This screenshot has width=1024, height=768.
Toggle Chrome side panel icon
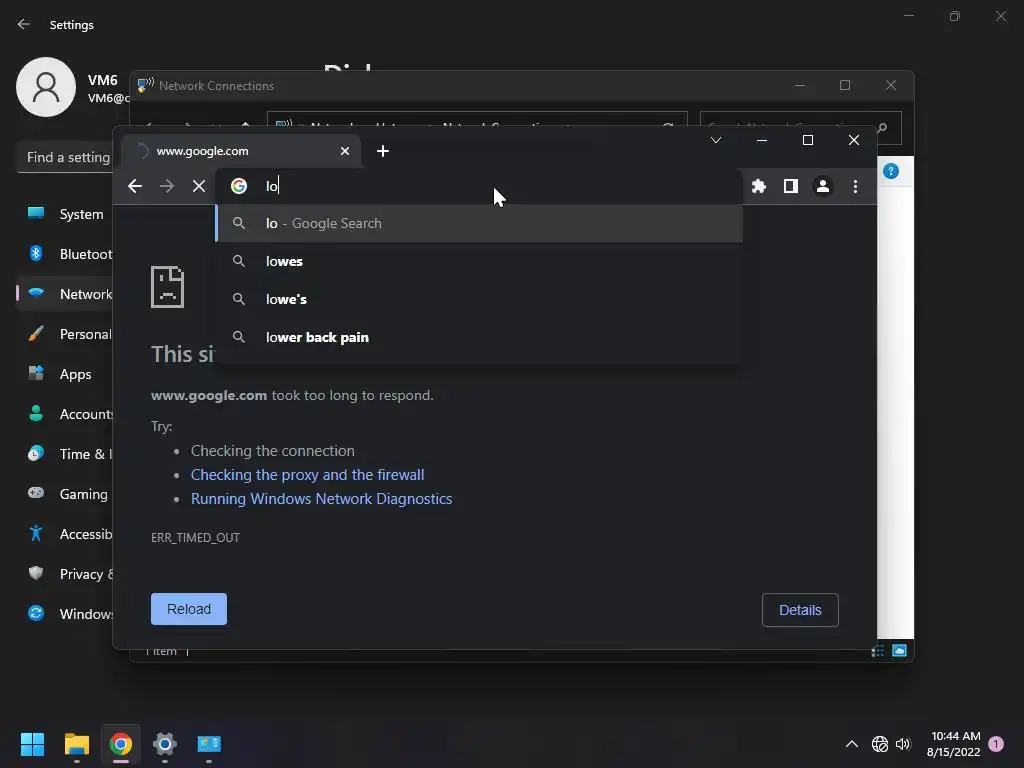click(790, 186)
